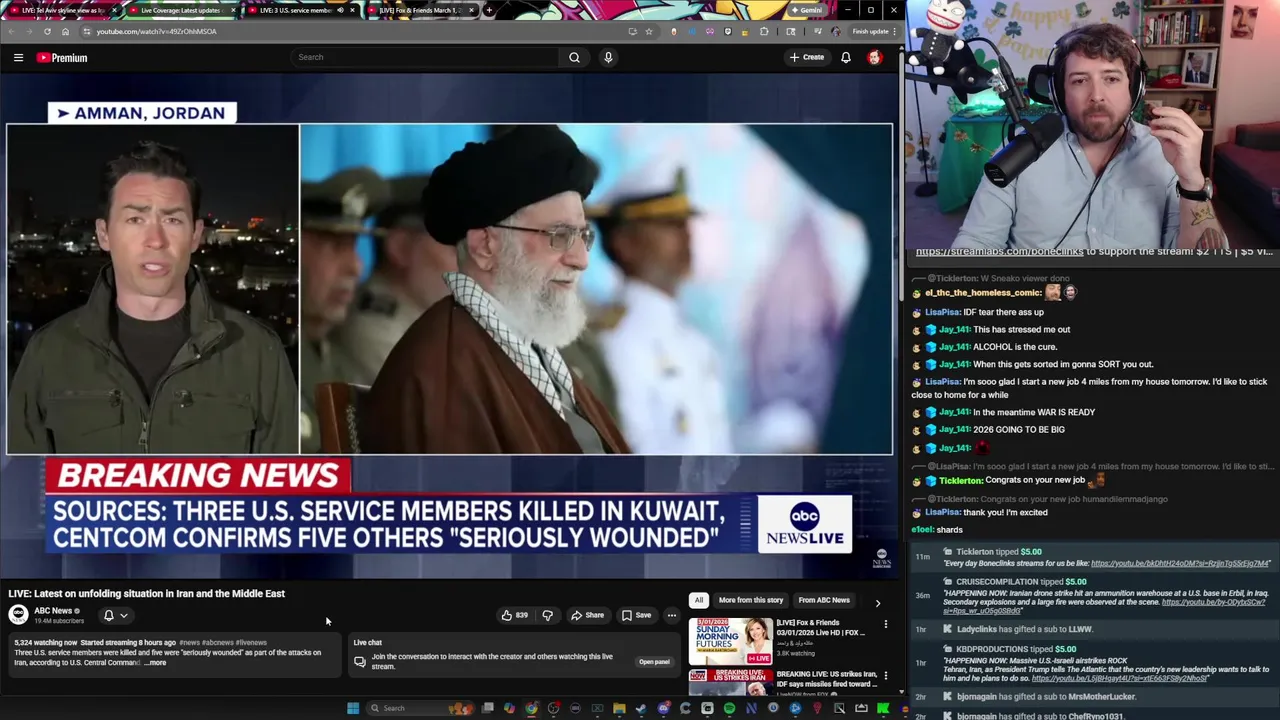Image resolution: width=1280 pixels, height=720 pixels.
Task: Click the YouTube Premium logo
Action: pos(62,58)
